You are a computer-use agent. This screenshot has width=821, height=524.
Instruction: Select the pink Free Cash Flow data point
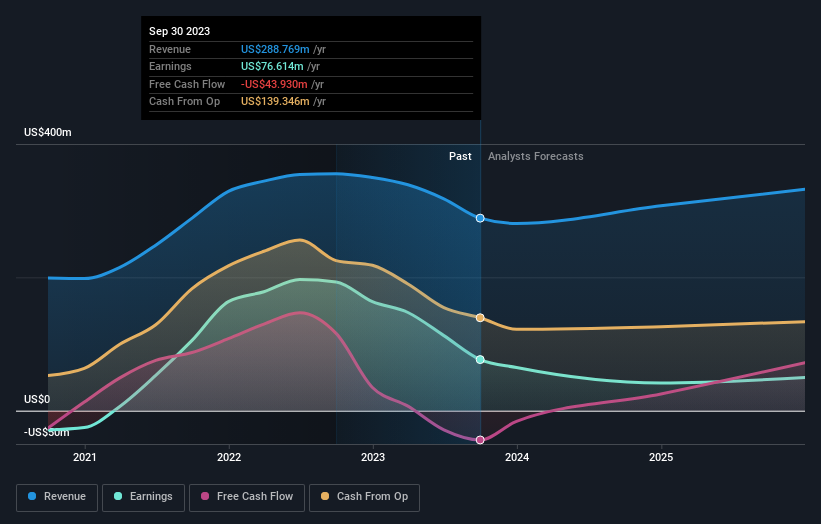[x=480, y=440]
